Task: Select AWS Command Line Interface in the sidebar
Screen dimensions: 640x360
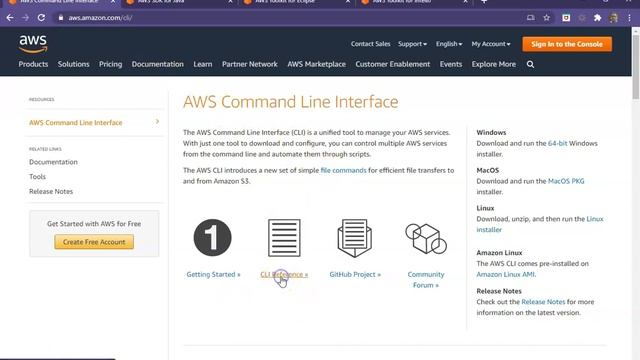Action: 76,122
